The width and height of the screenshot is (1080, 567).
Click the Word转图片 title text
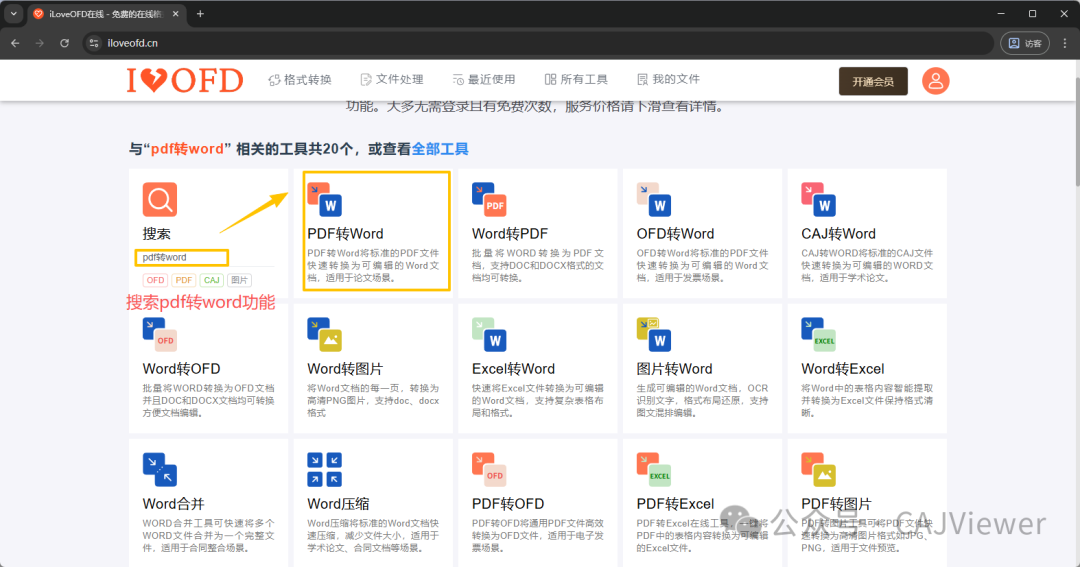point(345,369)
